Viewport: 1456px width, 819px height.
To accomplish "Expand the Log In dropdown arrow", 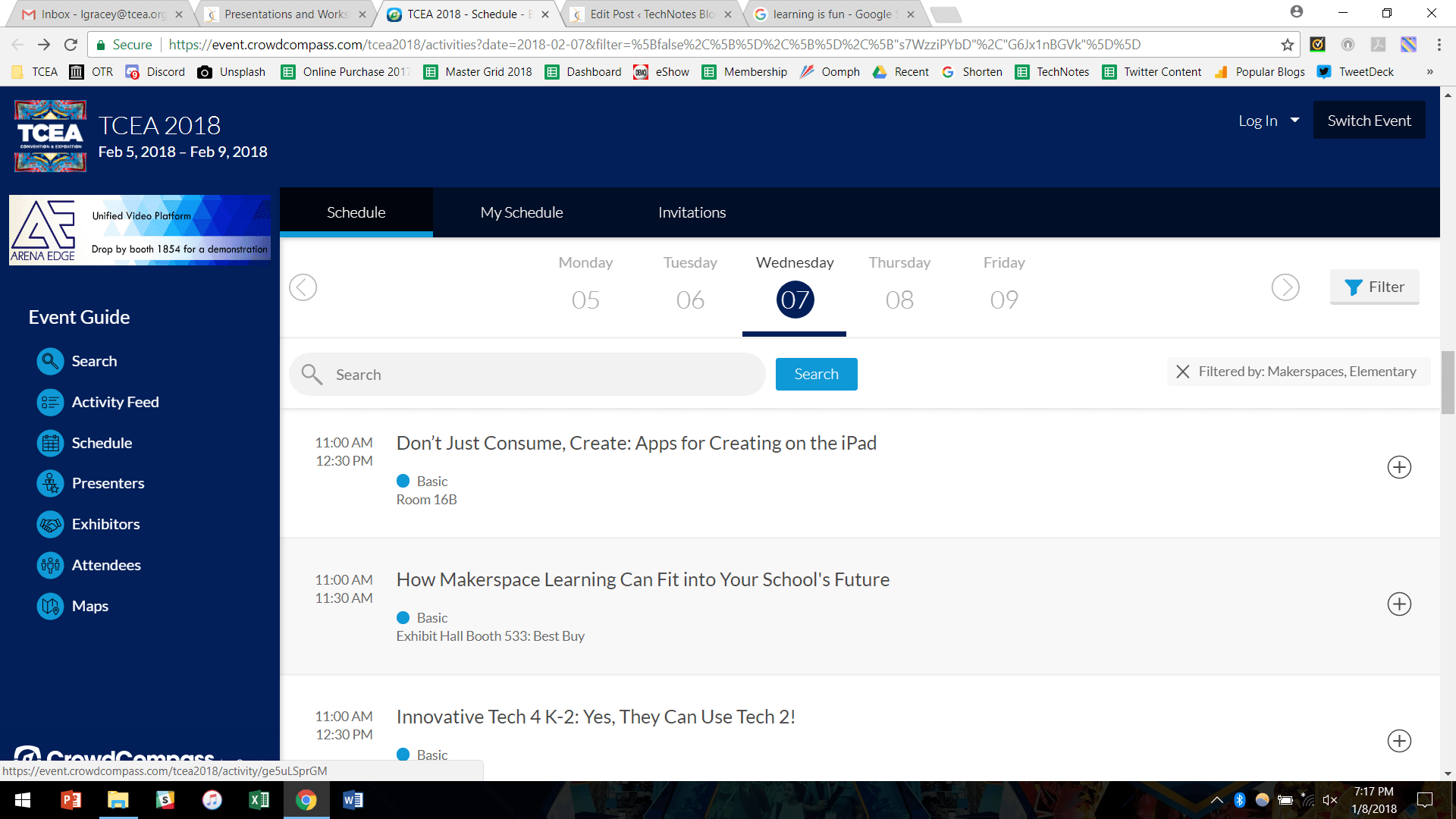I will coord(1295,121).
